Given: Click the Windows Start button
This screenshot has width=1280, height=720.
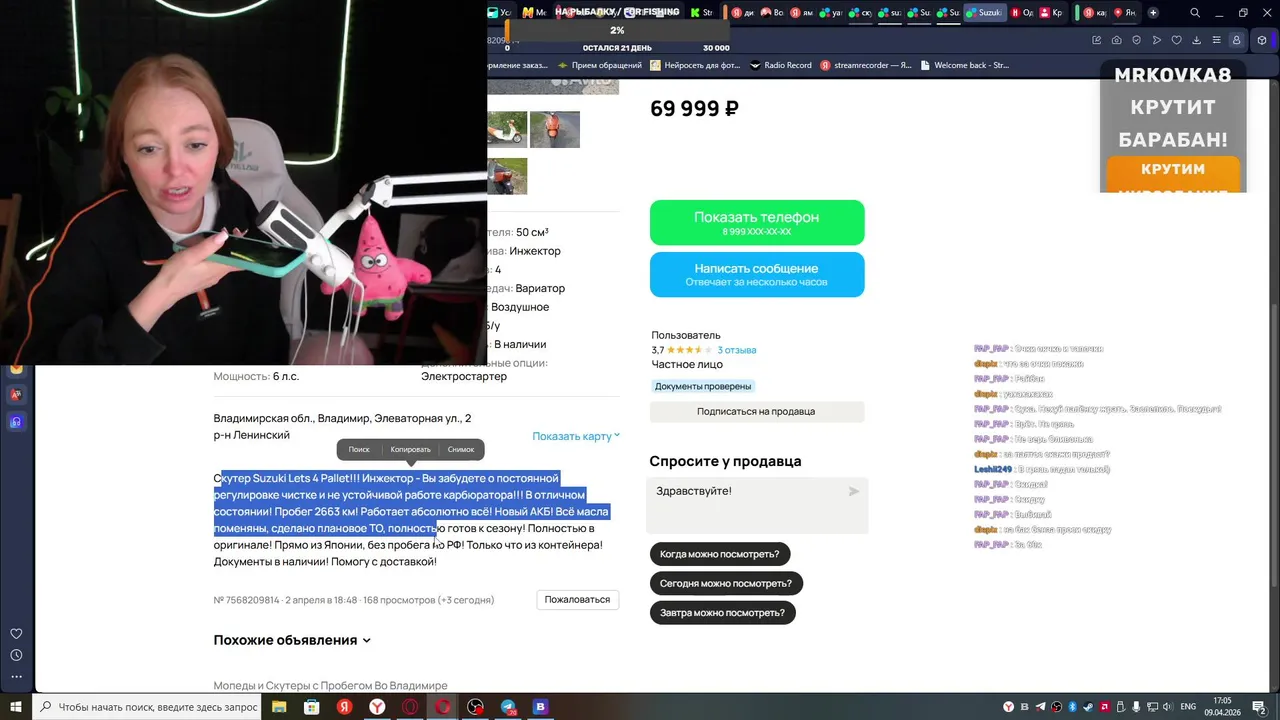Looking at the screenshot, I should tap(16, 707).
